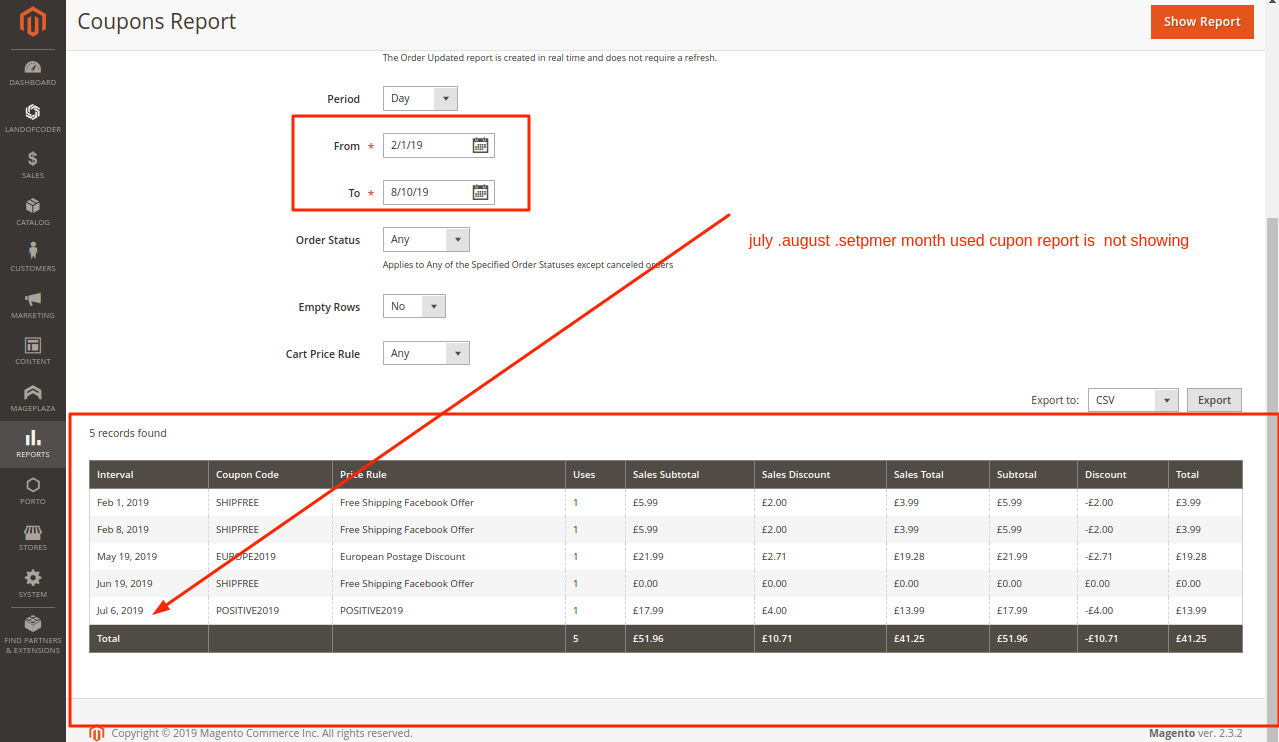Click the Sales Discount column header
The height and width of the screenshot is (742, 1279).
click(820, 474)
